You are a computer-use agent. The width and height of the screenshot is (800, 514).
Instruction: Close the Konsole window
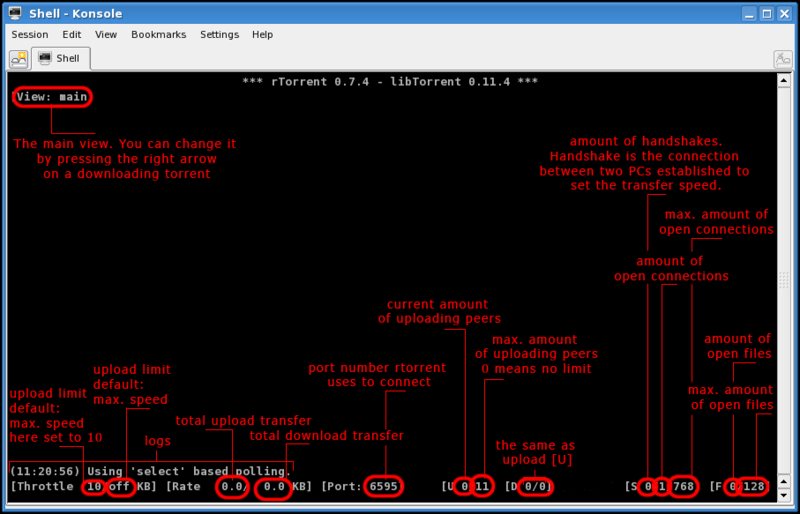[784, 14]
